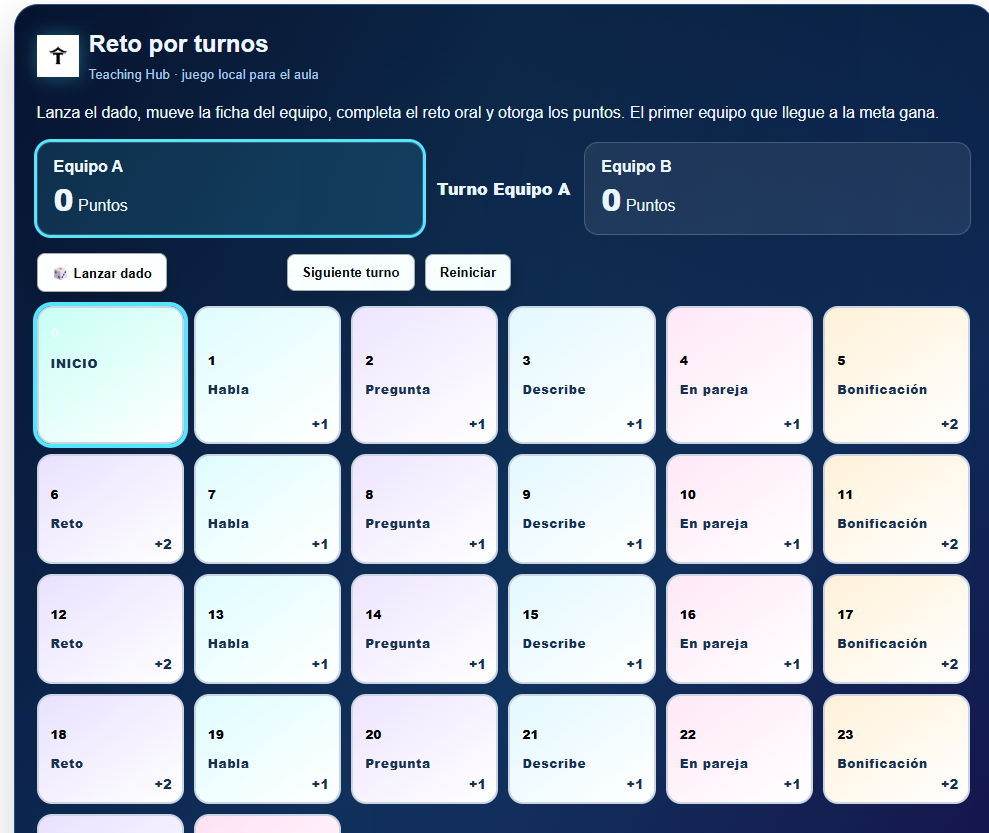The width and height of the screenshot is (989, 833).
Task: Click tile 18 Reto
Action: [x=110, y=749]
